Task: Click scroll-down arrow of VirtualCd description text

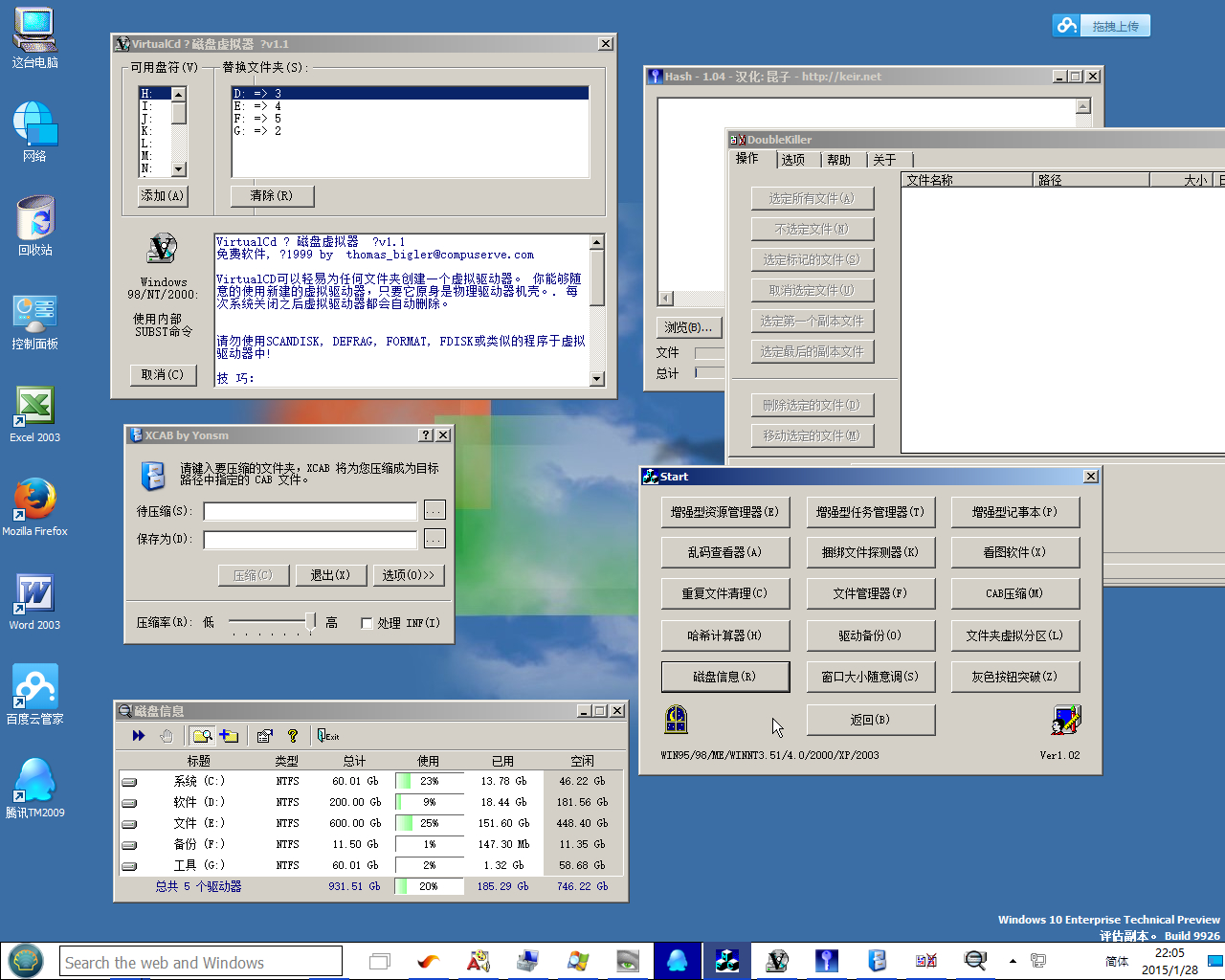Action: coord(597,379)
